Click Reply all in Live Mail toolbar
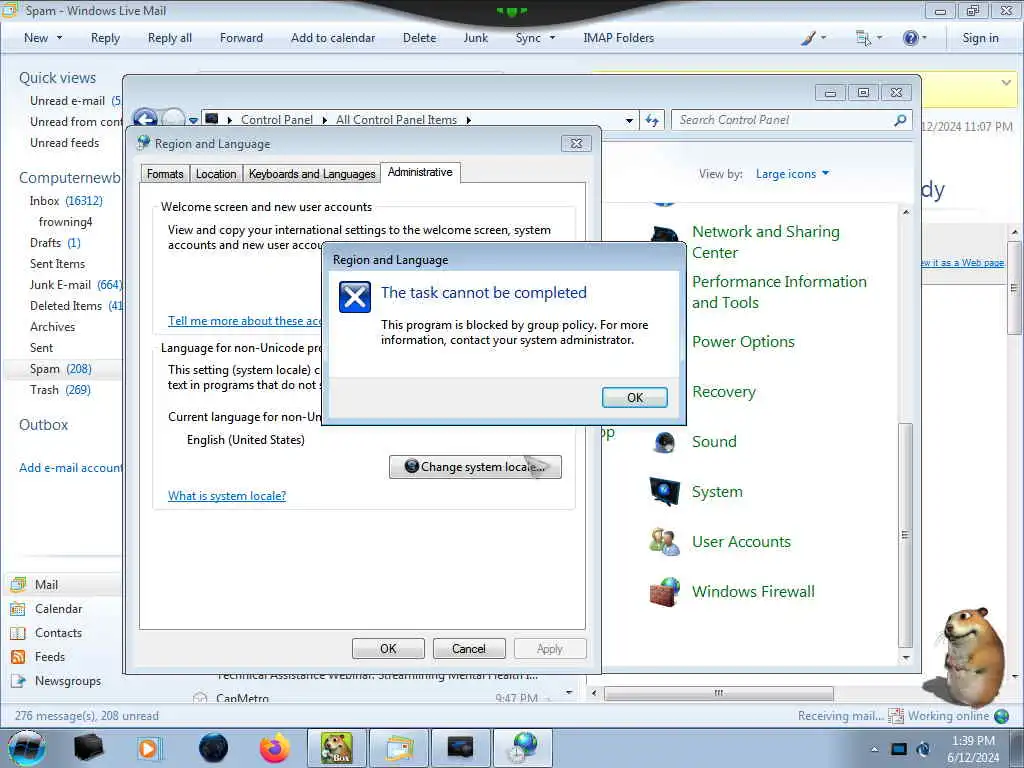The image size is (1024, 768). pos(170,38)
